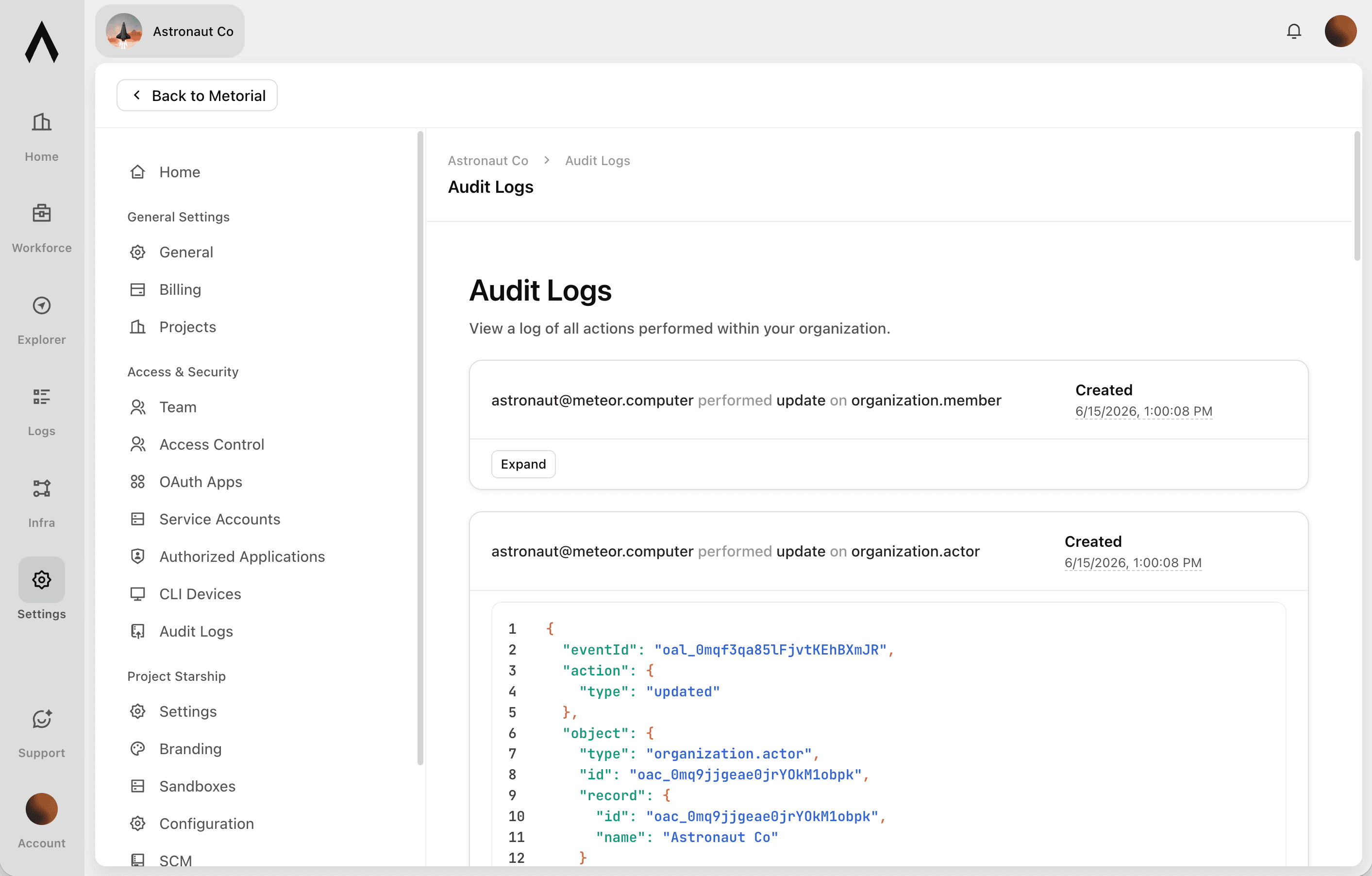This screenshot has height=876, width=1372.
Task: Open CLI Devices
Action: click(200, 594)
